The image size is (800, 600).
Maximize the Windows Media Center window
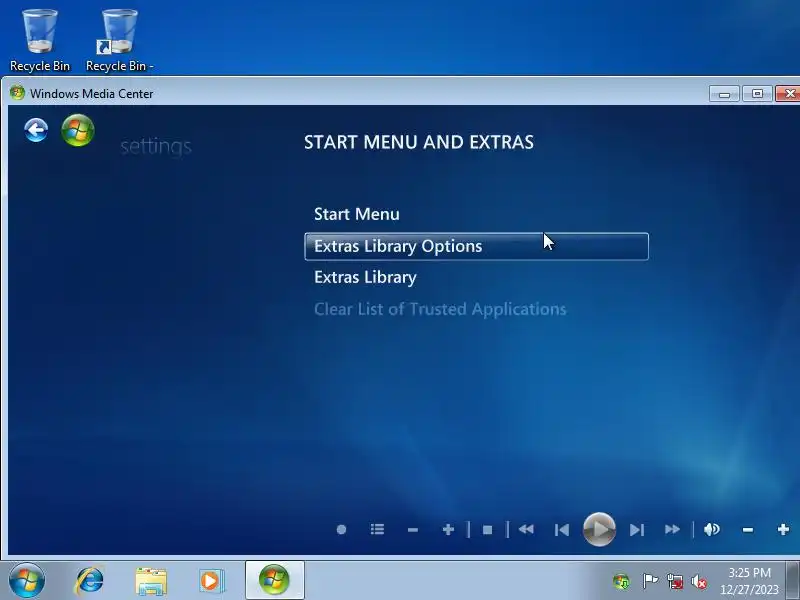click(x=757, y=94)
